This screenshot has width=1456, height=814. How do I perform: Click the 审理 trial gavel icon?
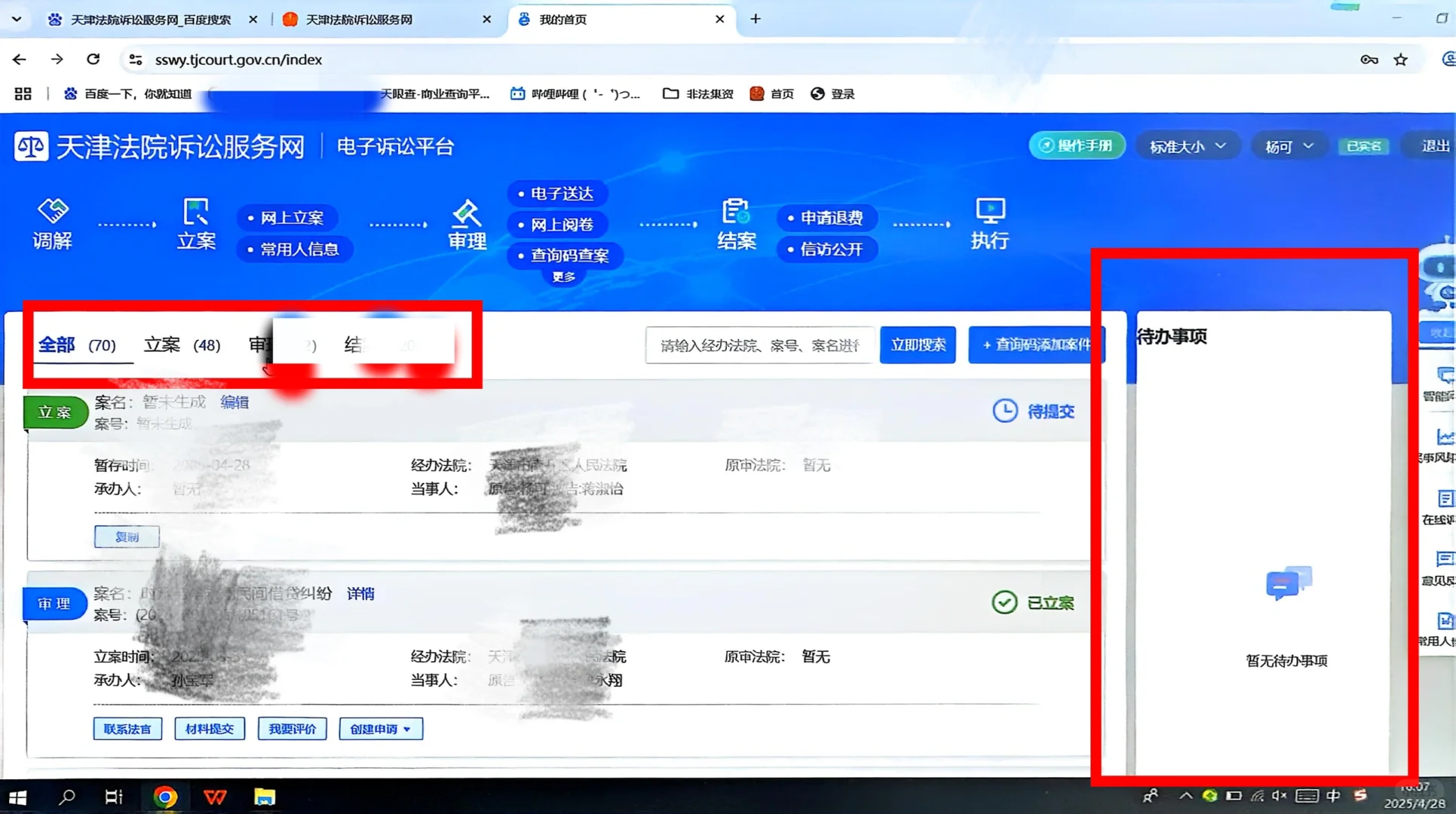pos(467,213)
